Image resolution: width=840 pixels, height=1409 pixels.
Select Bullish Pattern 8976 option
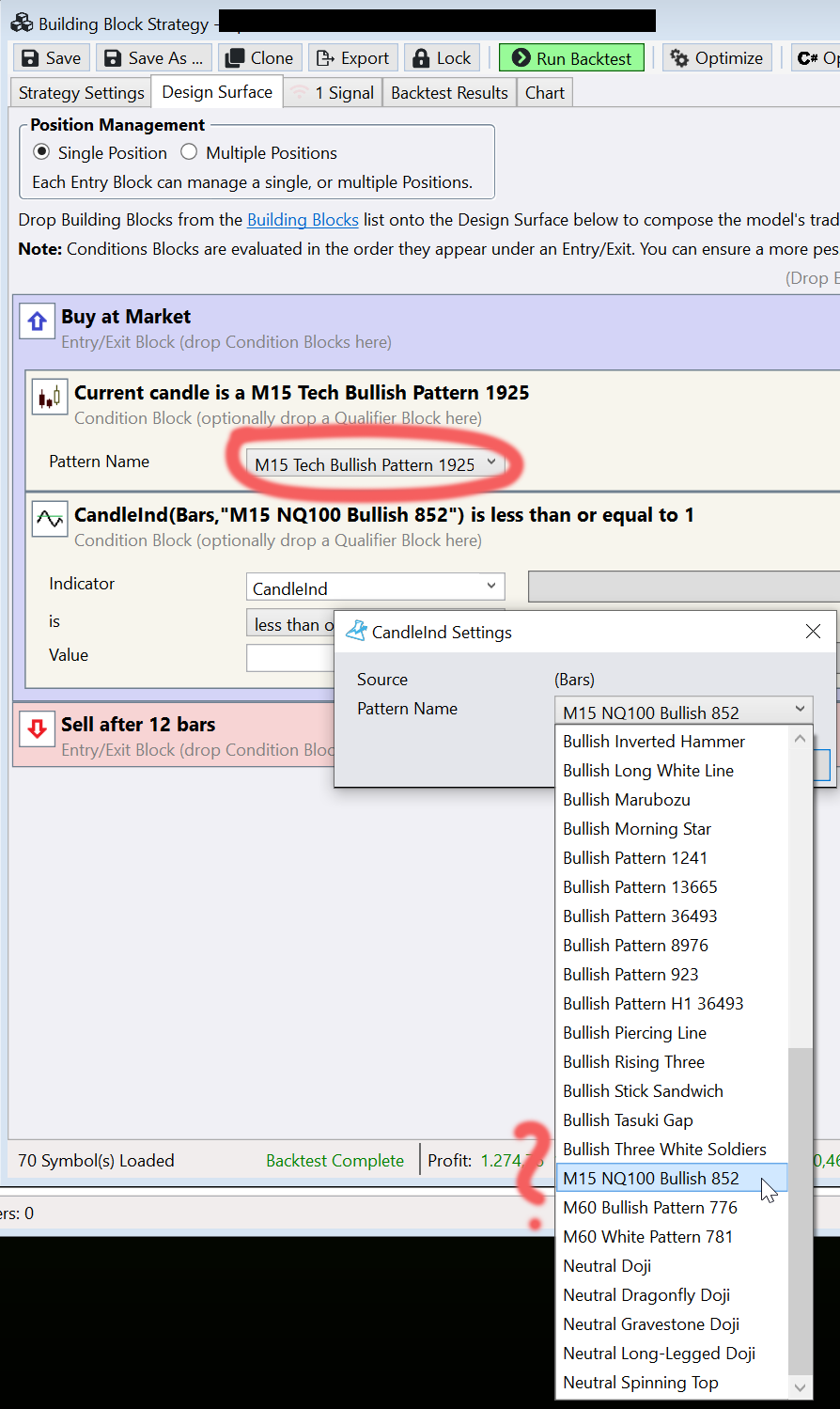[671, 946]
